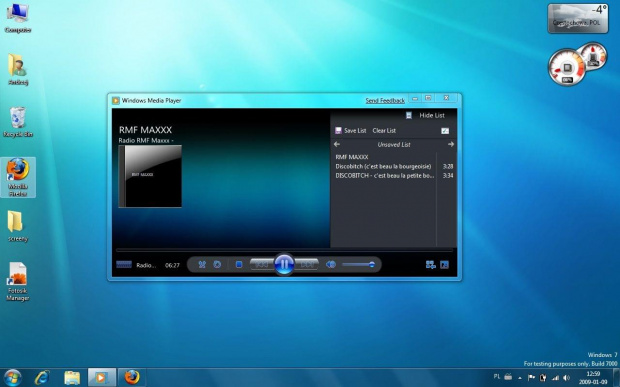Open the Action Center flag icon

[x=531, y=378]
